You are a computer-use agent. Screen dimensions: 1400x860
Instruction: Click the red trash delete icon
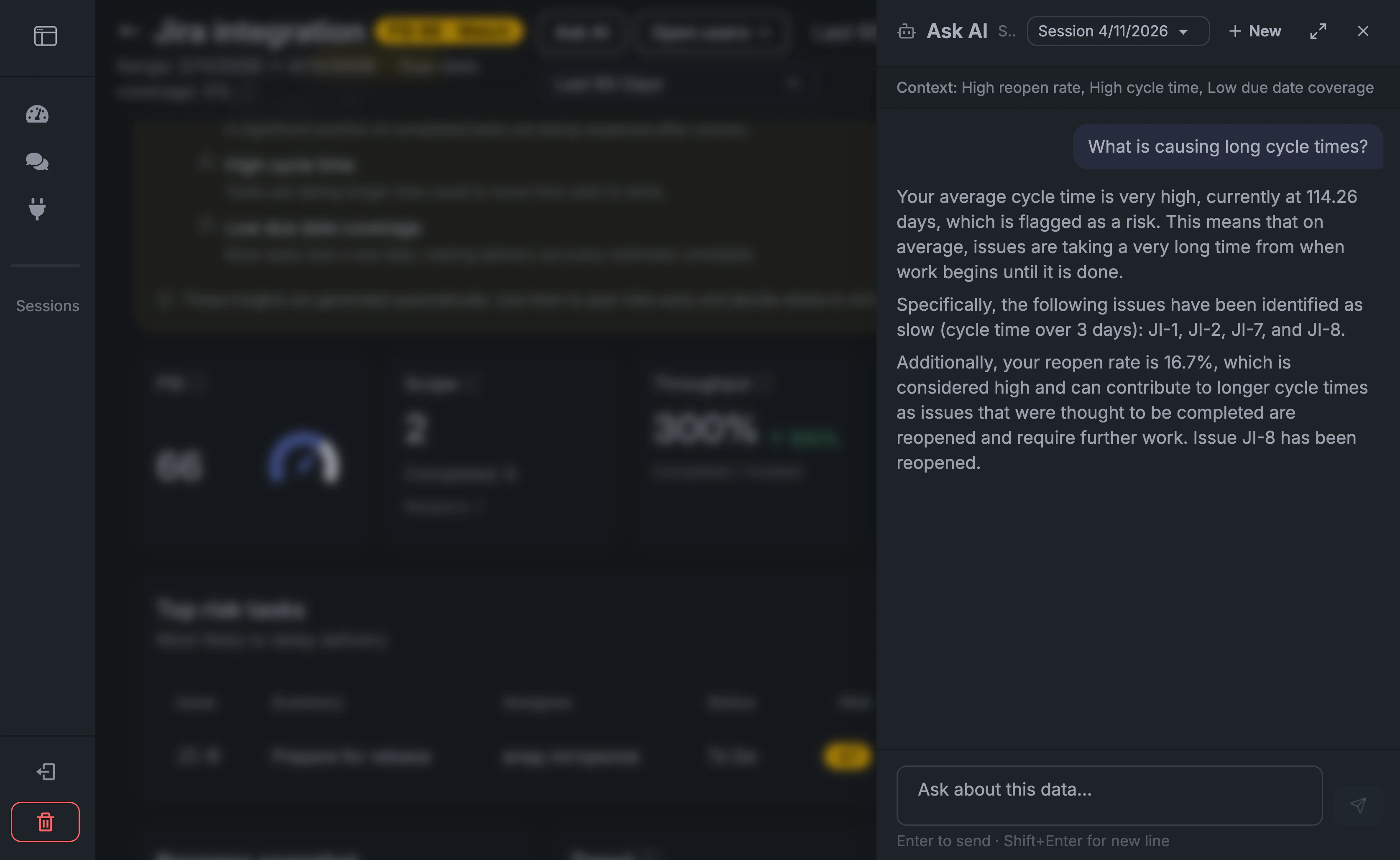[x=45, y=822]
